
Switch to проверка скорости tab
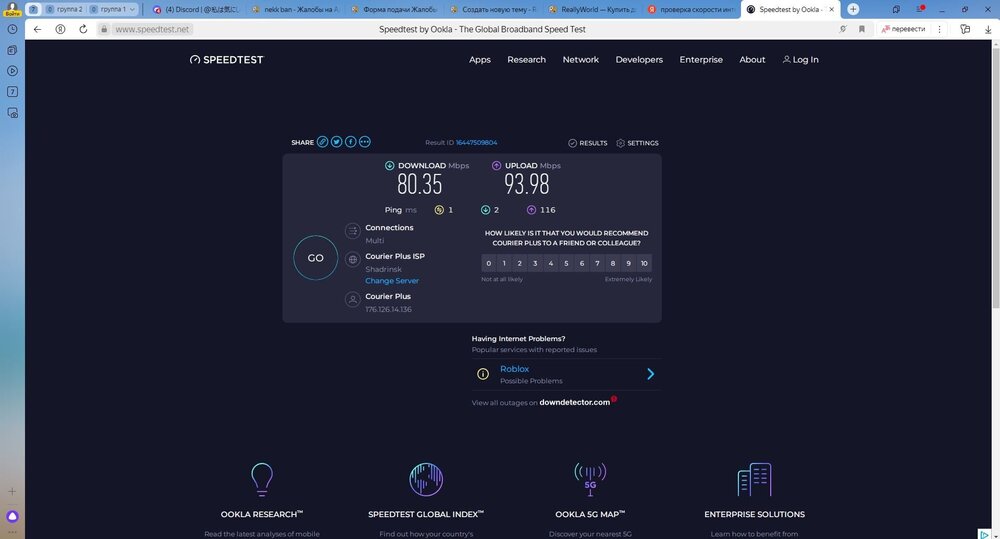coord(691,10)
